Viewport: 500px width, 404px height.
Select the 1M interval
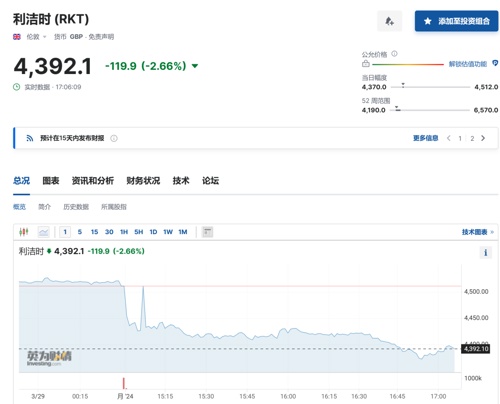coord(183,232)
